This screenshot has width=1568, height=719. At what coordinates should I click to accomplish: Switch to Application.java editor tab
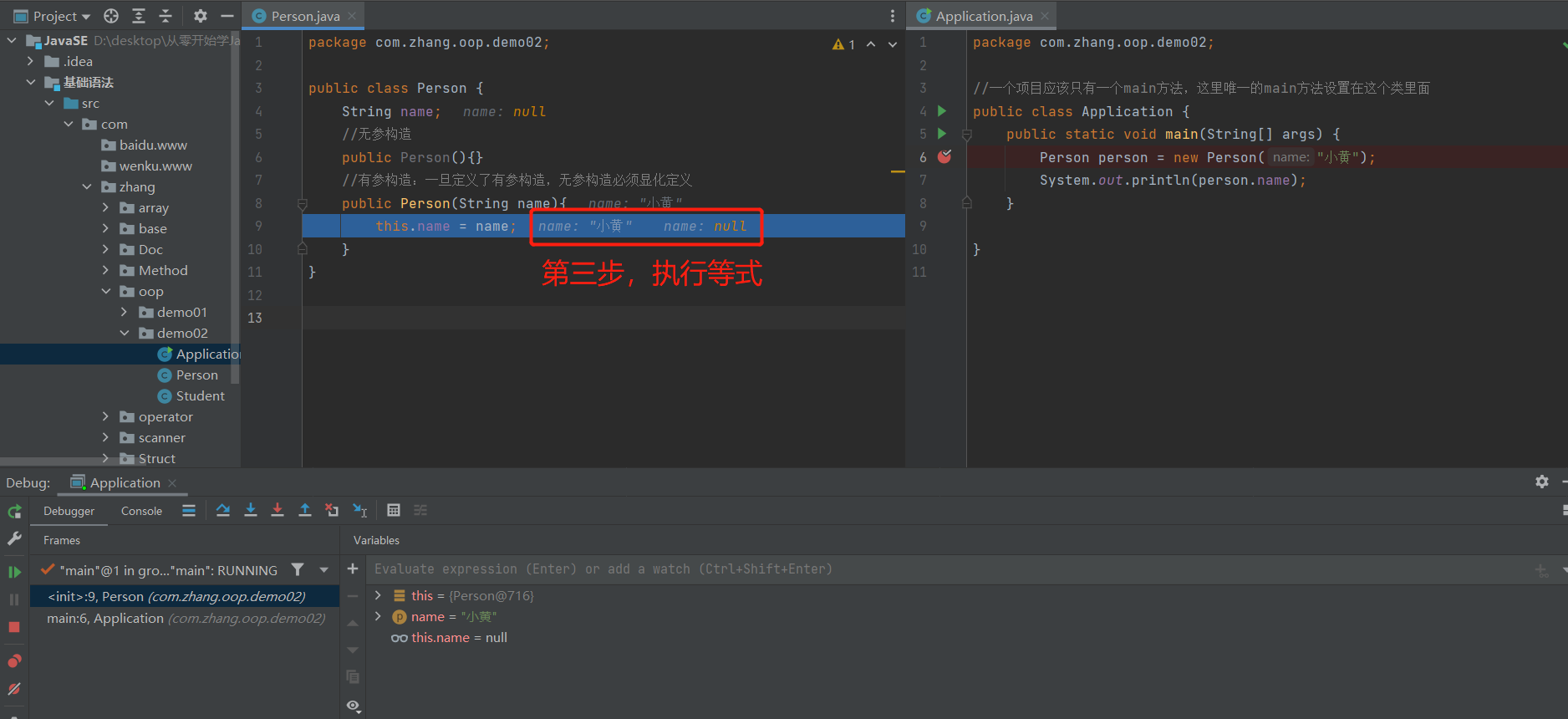click(984, 16)
